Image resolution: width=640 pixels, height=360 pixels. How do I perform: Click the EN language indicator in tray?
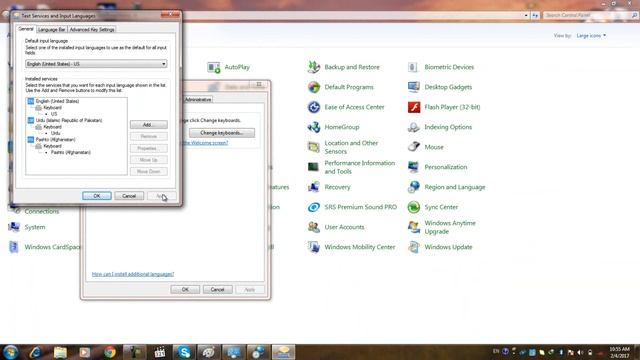[496, 351]
